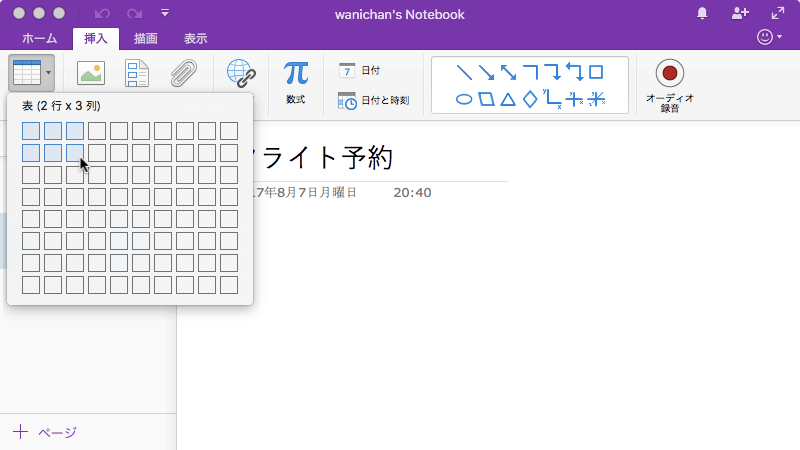Screen dimensions: 800x450
Task: Select the elbow arrow connector shape
Action: coord(553,72)
